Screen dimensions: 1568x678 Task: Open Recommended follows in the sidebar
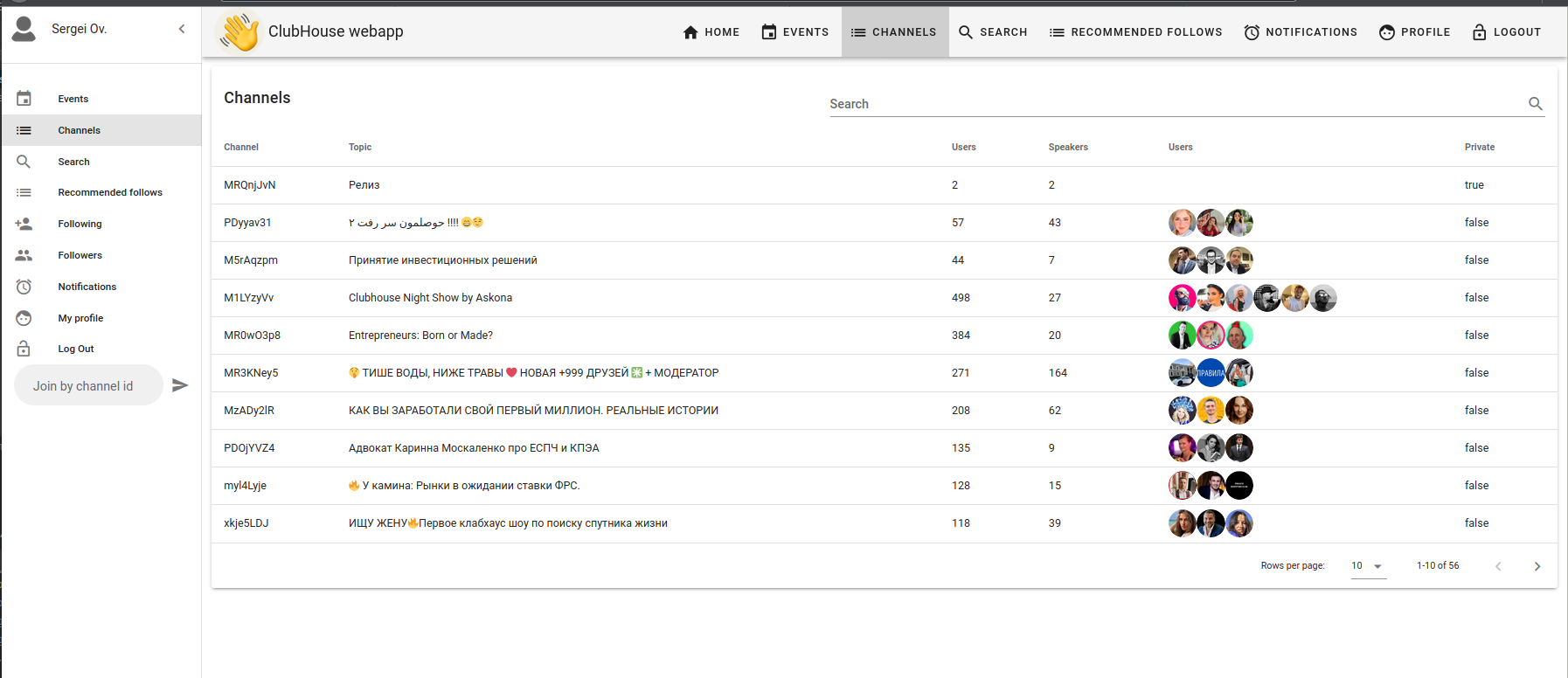coord(101,192)
